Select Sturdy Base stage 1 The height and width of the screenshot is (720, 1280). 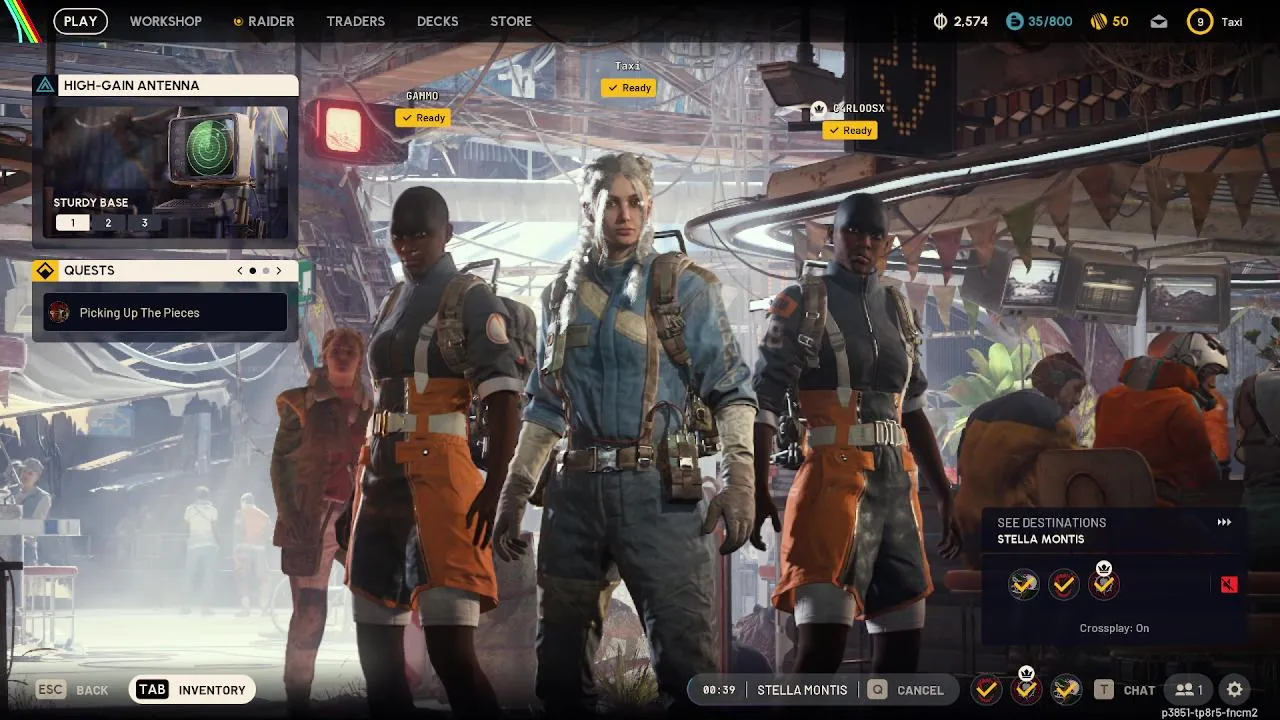(x=72, y=223)
